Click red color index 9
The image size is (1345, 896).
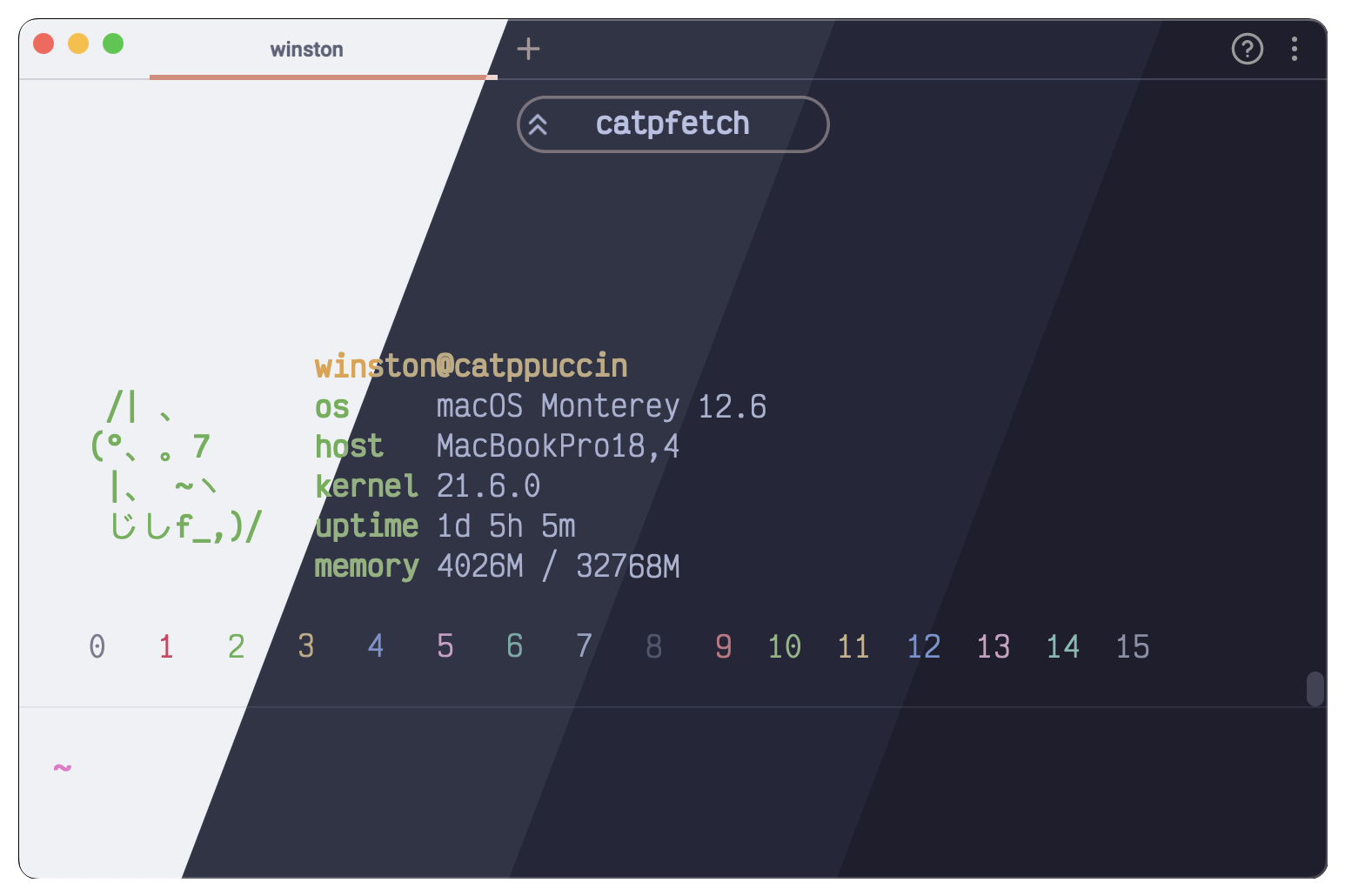tap(724, 646)
